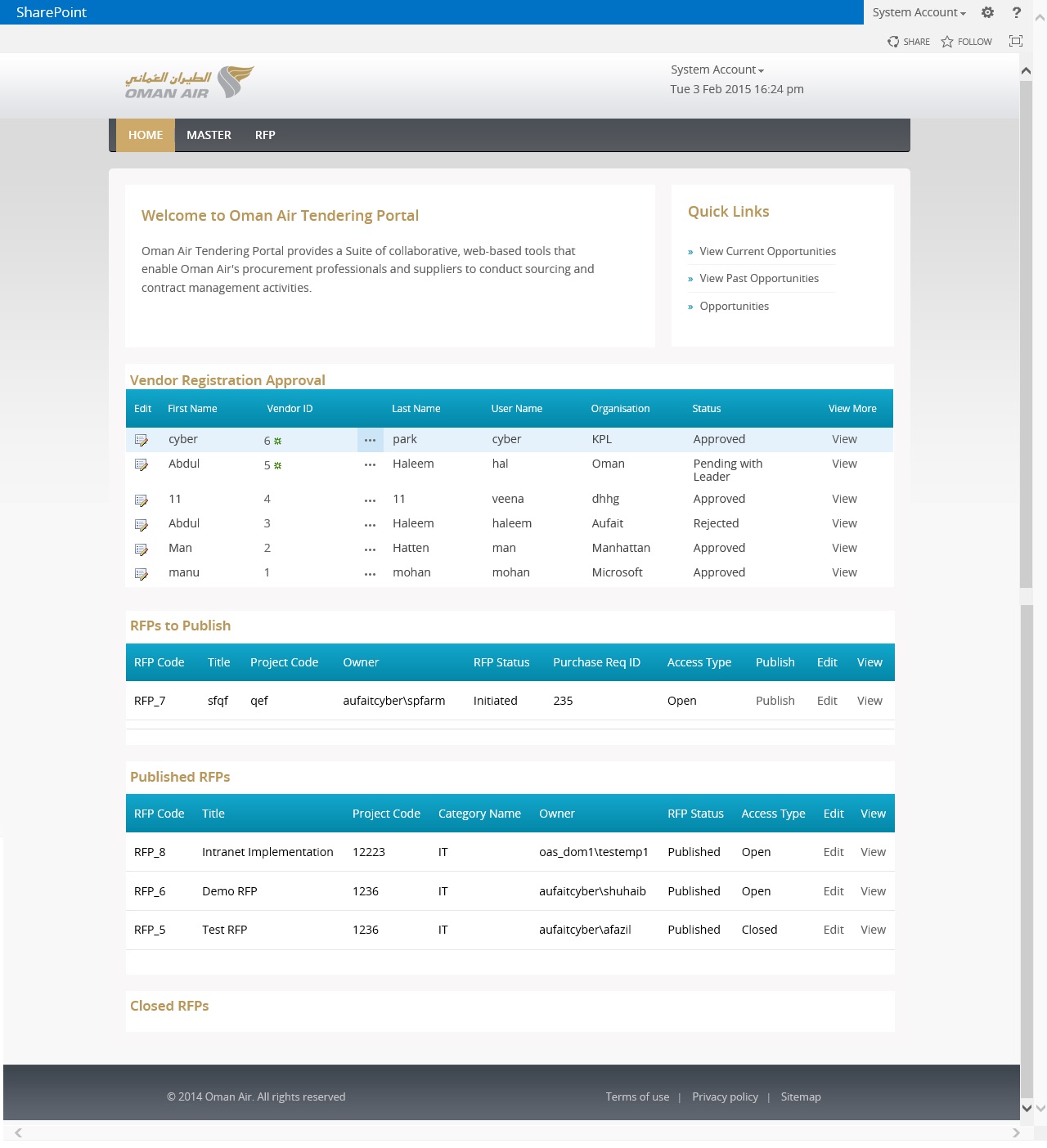View vendor with Pending with Leader status

(844, 464)
